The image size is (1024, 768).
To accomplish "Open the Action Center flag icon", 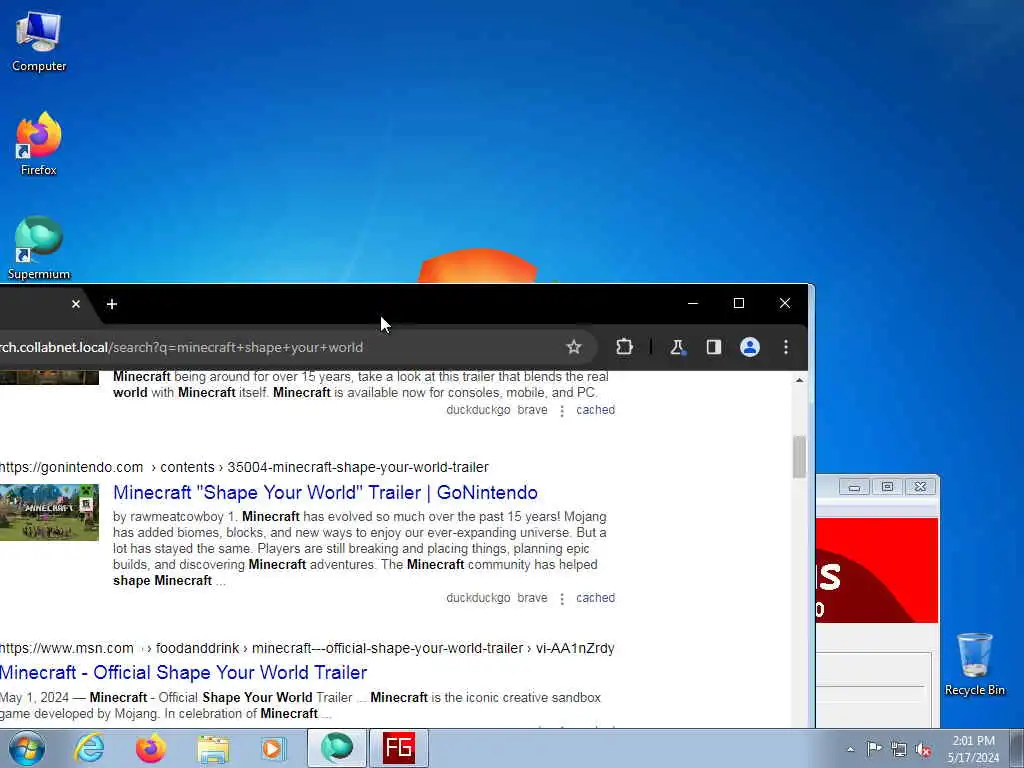I will [874, 749].
